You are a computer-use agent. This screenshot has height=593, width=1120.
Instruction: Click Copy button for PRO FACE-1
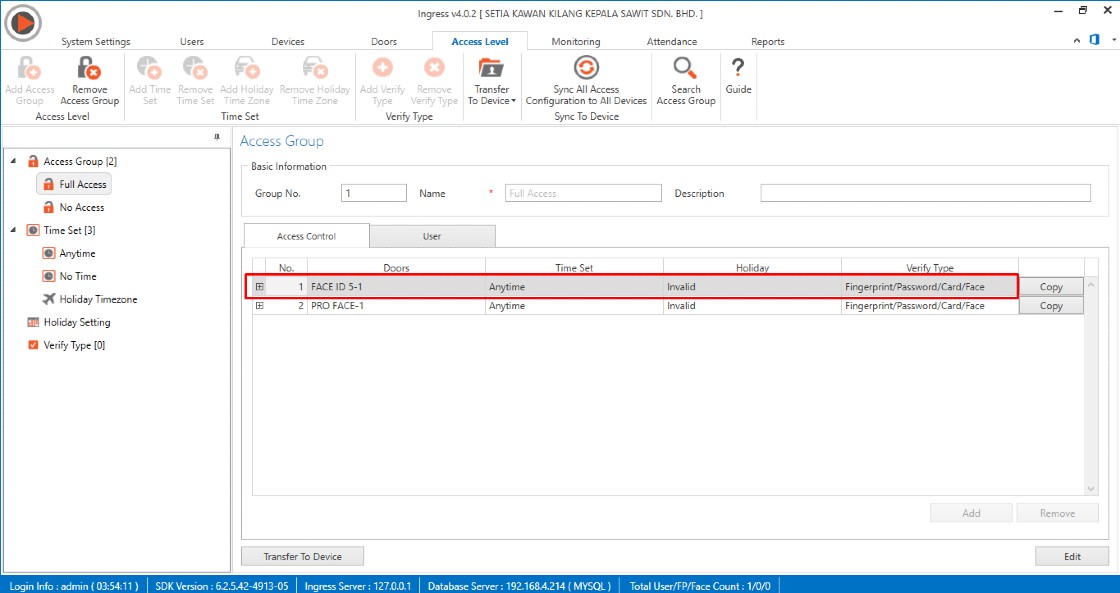(1051, 306)
